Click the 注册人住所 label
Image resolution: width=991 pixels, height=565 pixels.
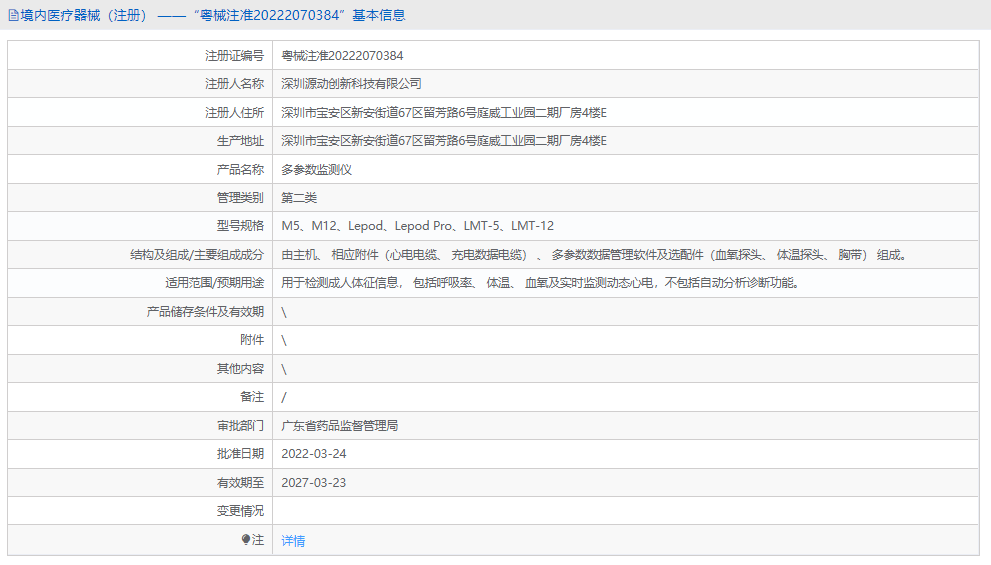pos(234,112)
